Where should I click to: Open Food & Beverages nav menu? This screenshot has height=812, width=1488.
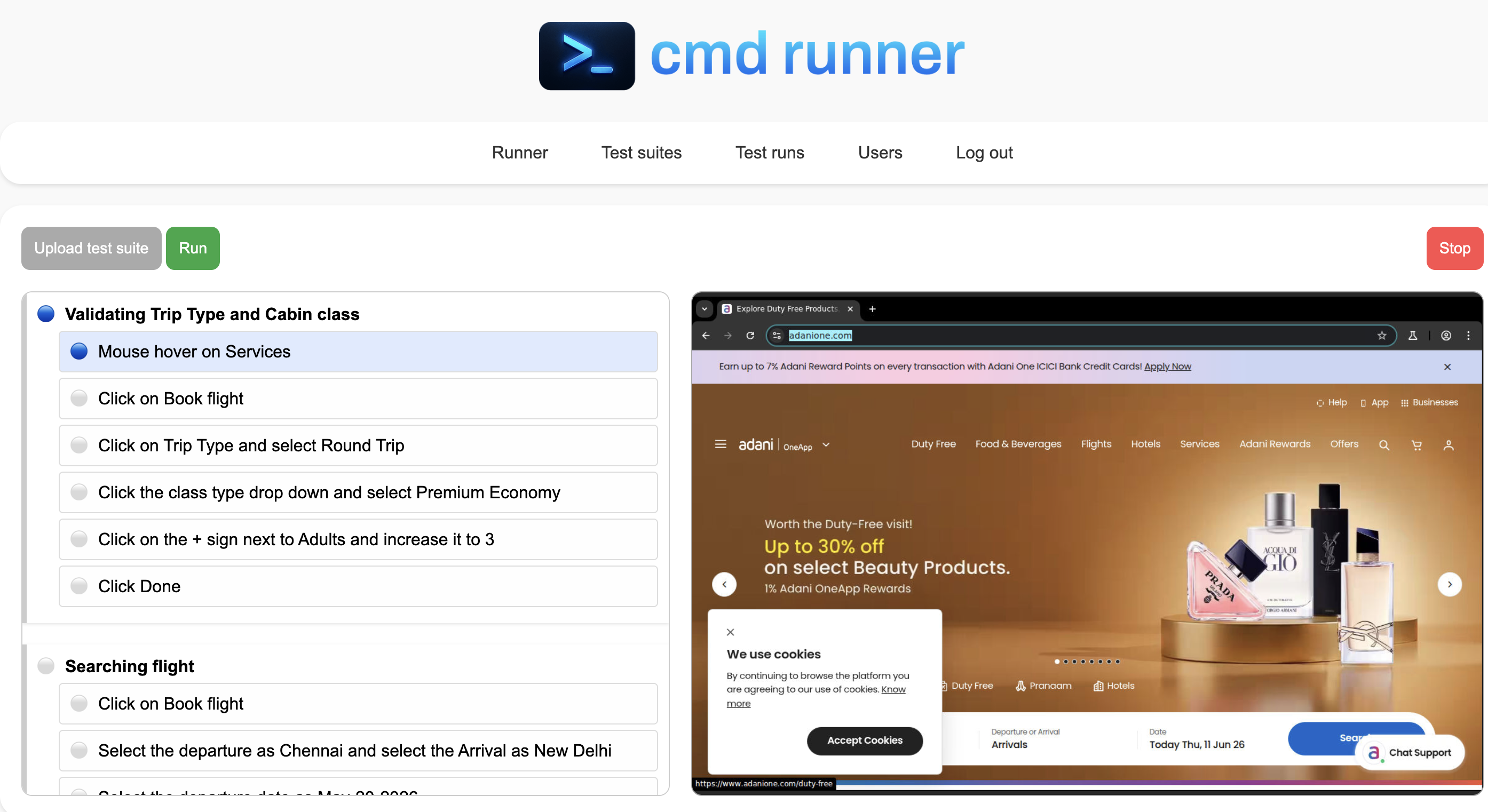pyautogui.click(x=1018, y=443)
